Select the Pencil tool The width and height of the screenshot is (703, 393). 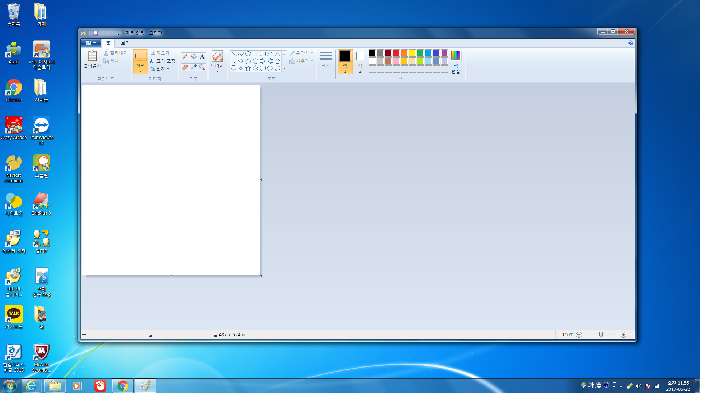(185, 56)
